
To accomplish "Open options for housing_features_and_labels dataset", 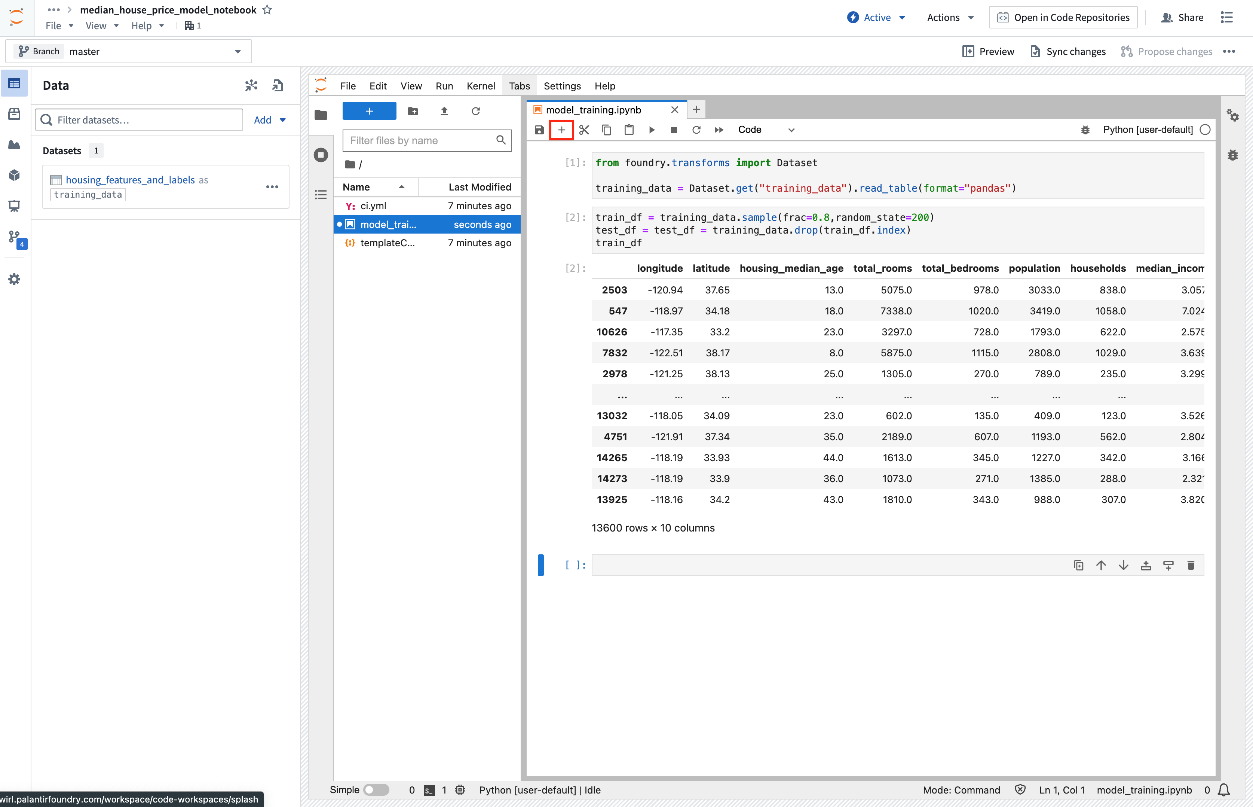I will point(272,186).
